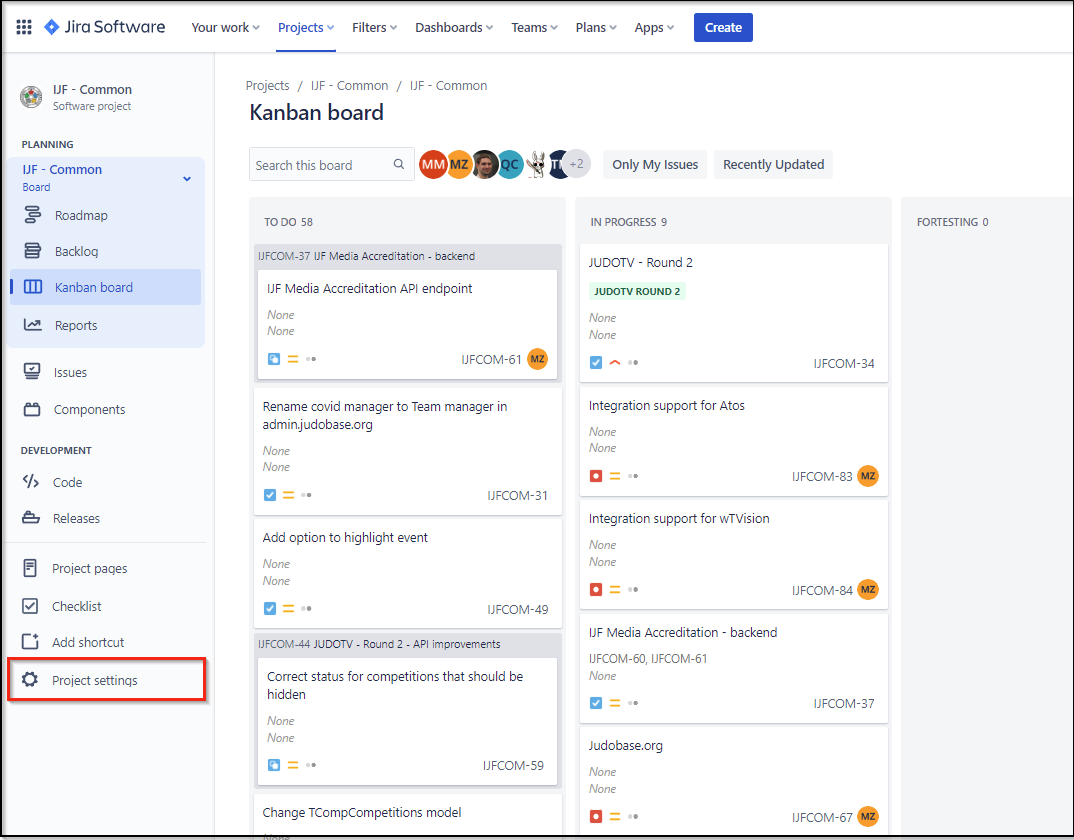
Task: Open card Correct status for competitions
Action: click(408, 721)
